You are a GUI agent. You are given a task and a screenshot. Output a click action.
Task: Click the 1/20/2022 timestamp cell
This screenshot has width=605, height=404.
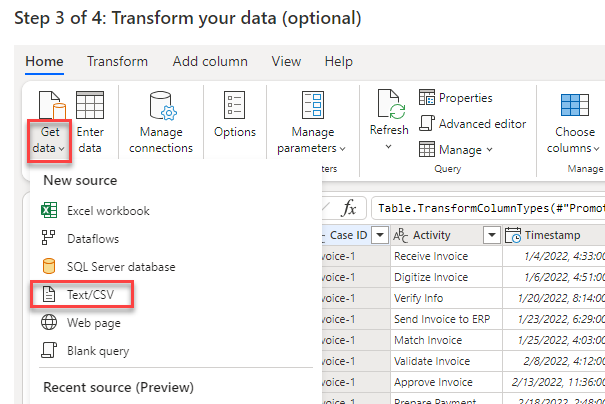point(554,298)
